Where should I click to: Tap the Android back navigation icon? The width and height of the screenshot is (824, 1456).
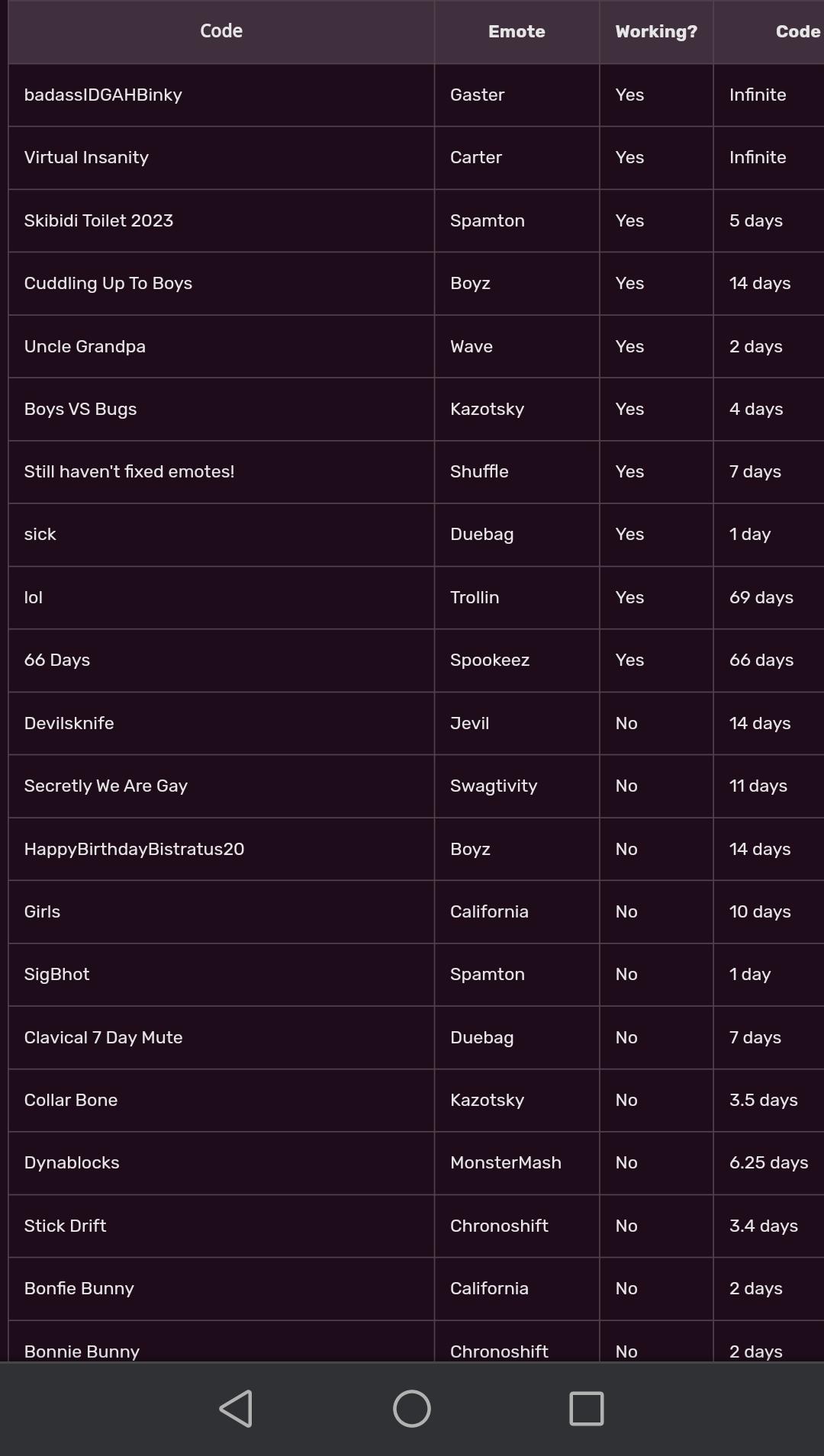click(237, 1408)
